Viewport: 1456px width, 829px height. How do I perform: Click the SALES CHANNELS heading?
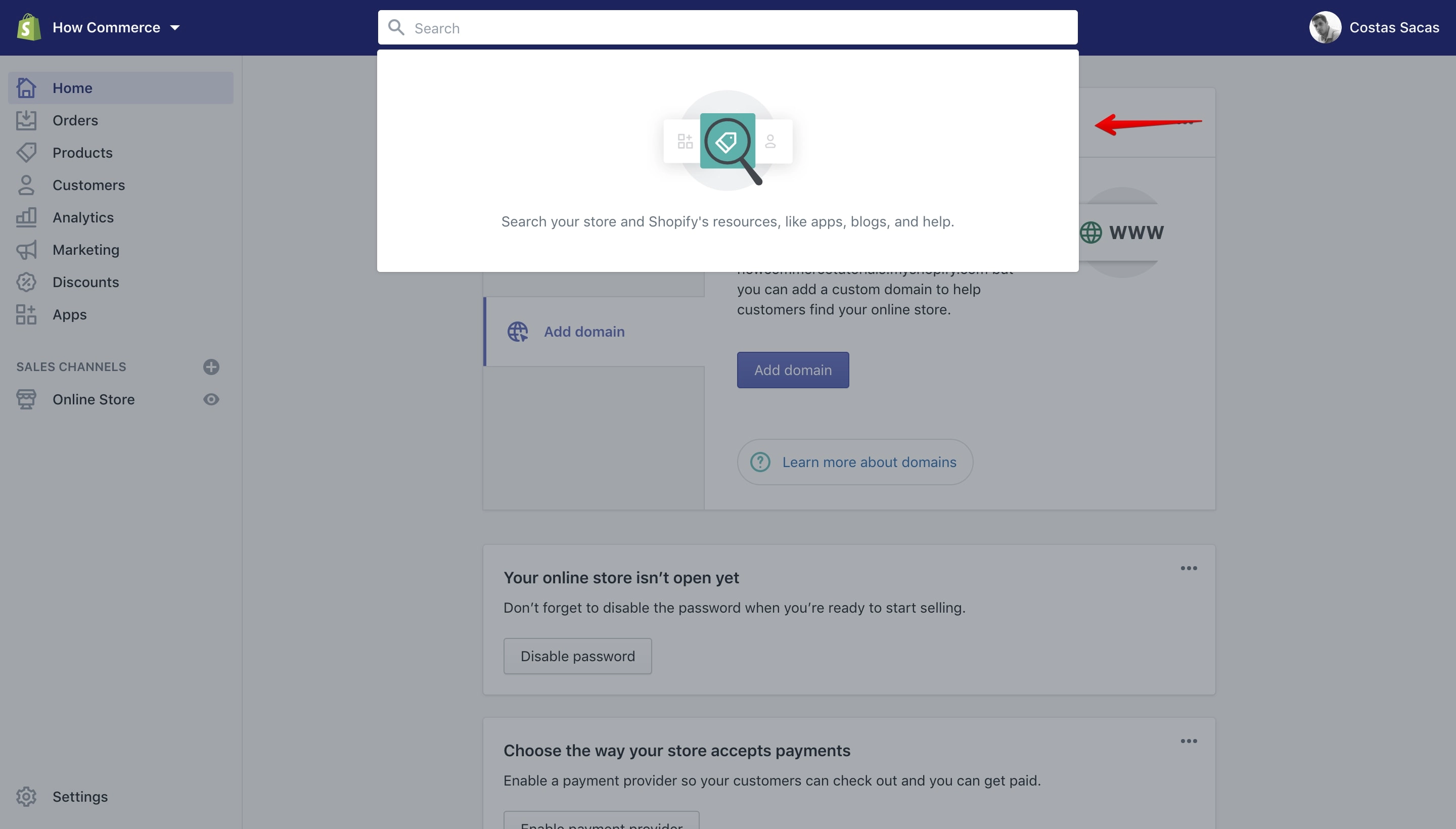click(x=71, y=366)
